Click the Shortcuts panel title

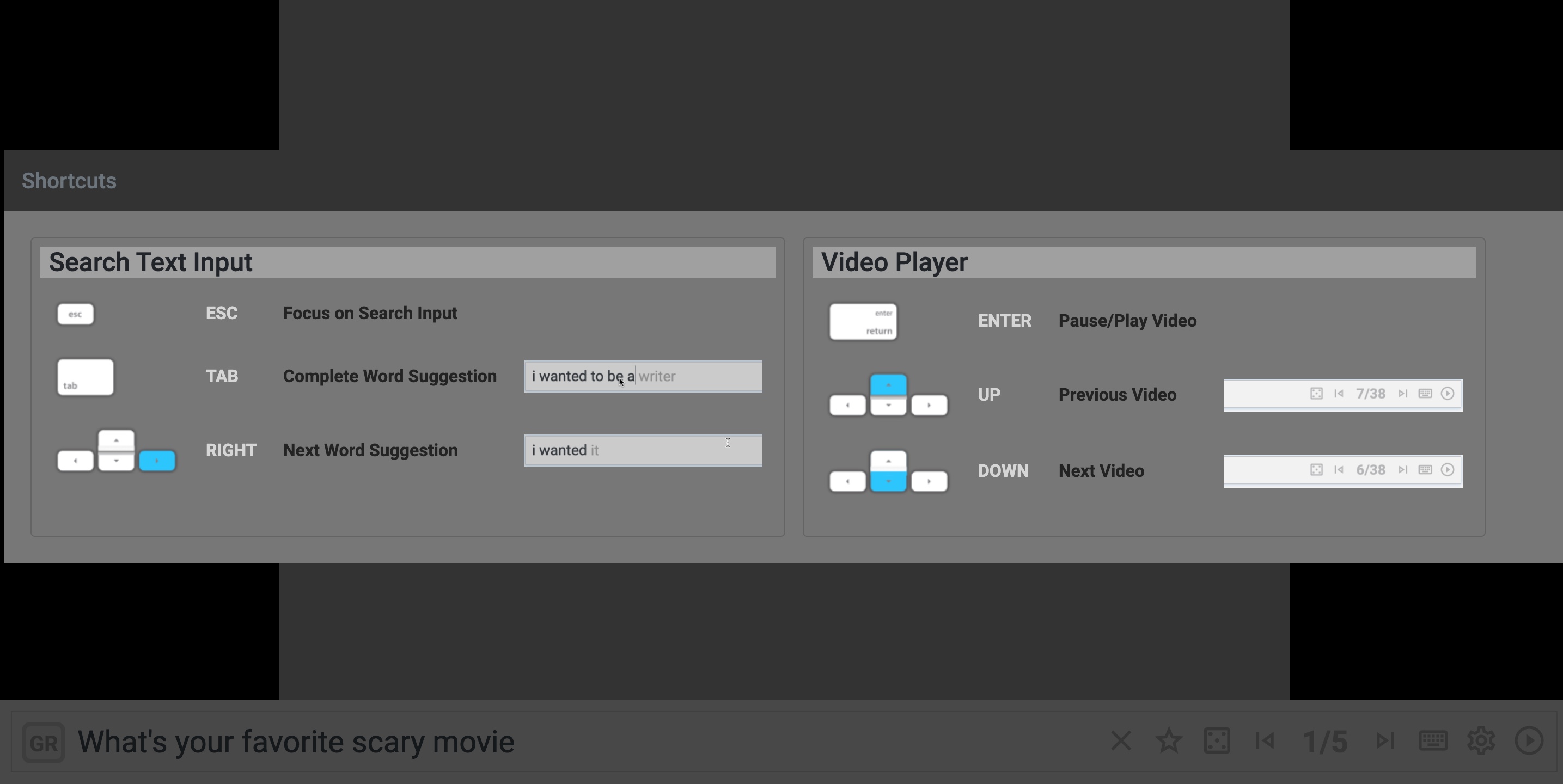coord(69,181)
